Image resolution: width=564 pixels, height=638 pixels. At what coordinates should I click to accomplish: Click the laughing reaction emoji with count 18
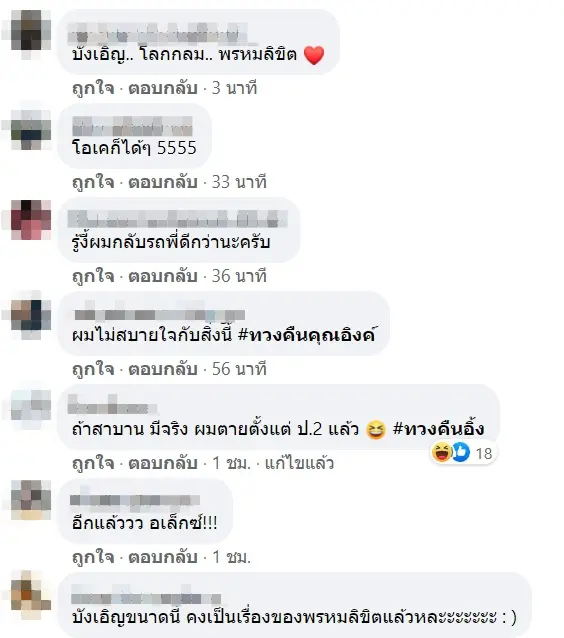click(x=442, y=453)
